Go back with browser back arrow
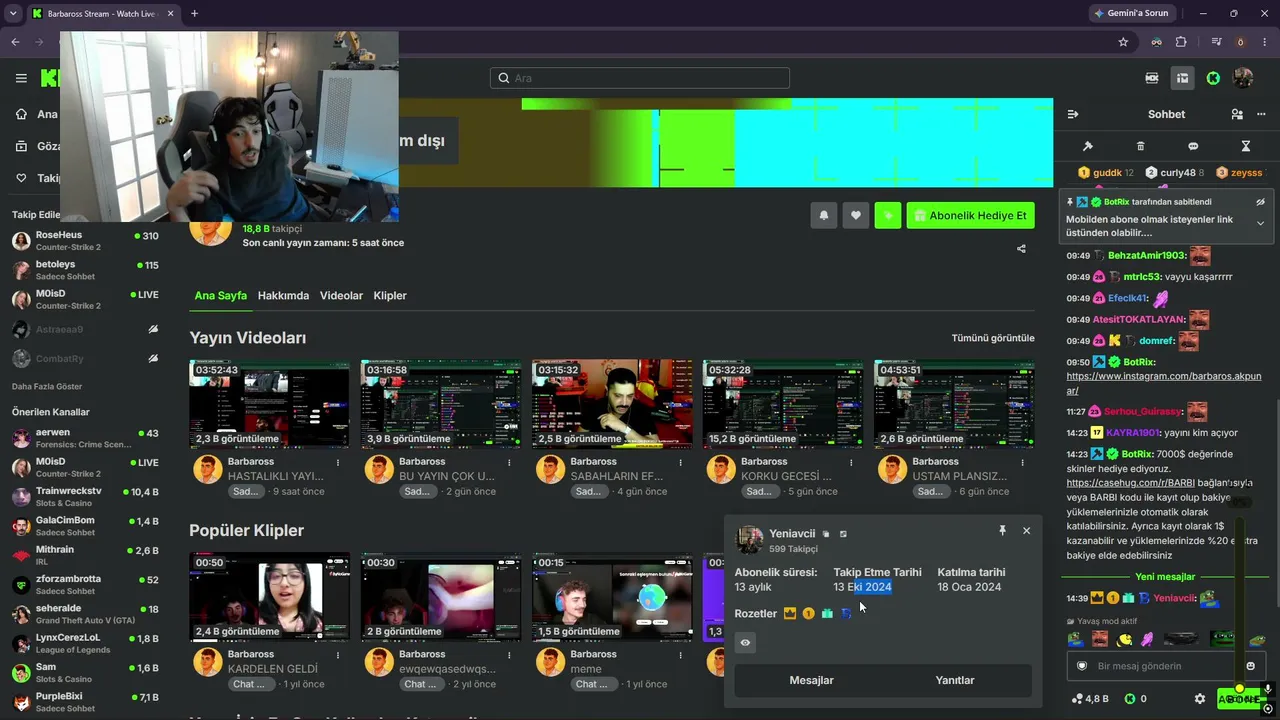 click(15, 42)
